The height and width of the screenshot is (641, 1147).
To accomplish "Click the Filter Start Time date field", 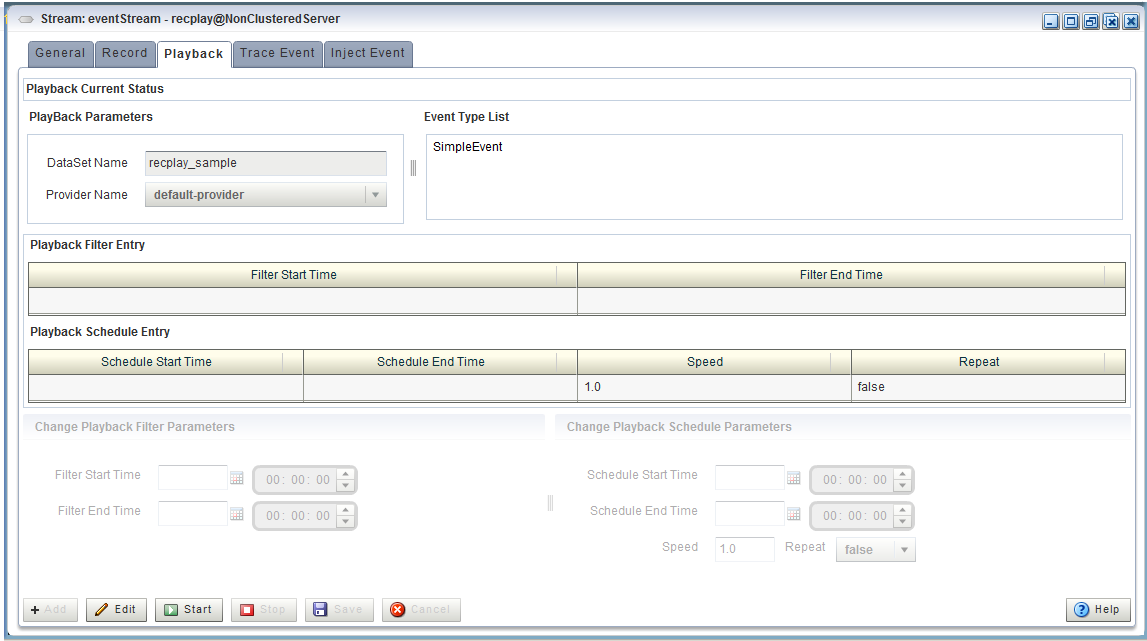I will coord(192,478).
